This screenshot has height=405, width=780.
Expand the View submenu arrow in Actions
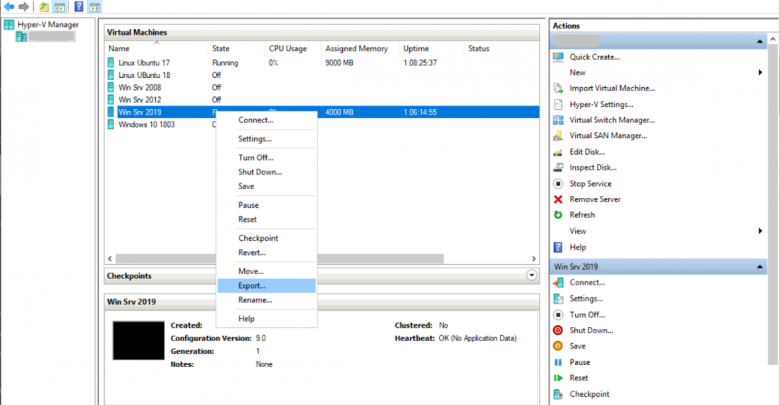pos(760,231)
